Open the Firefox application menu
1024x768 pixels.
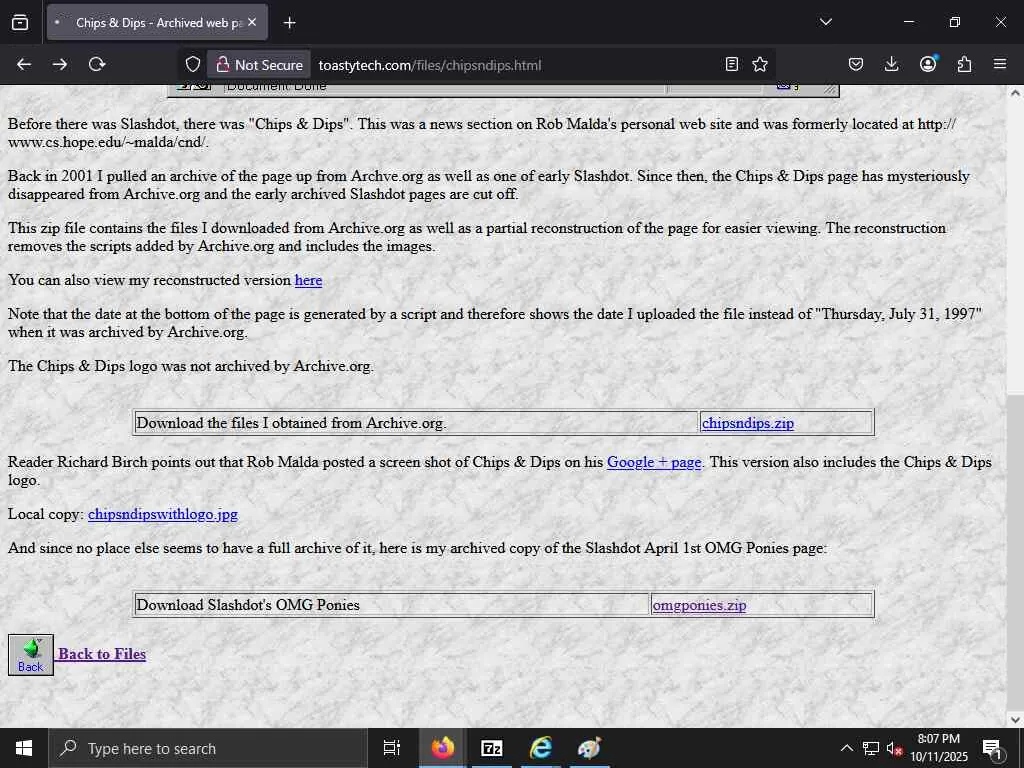[x=1000, y=64]
